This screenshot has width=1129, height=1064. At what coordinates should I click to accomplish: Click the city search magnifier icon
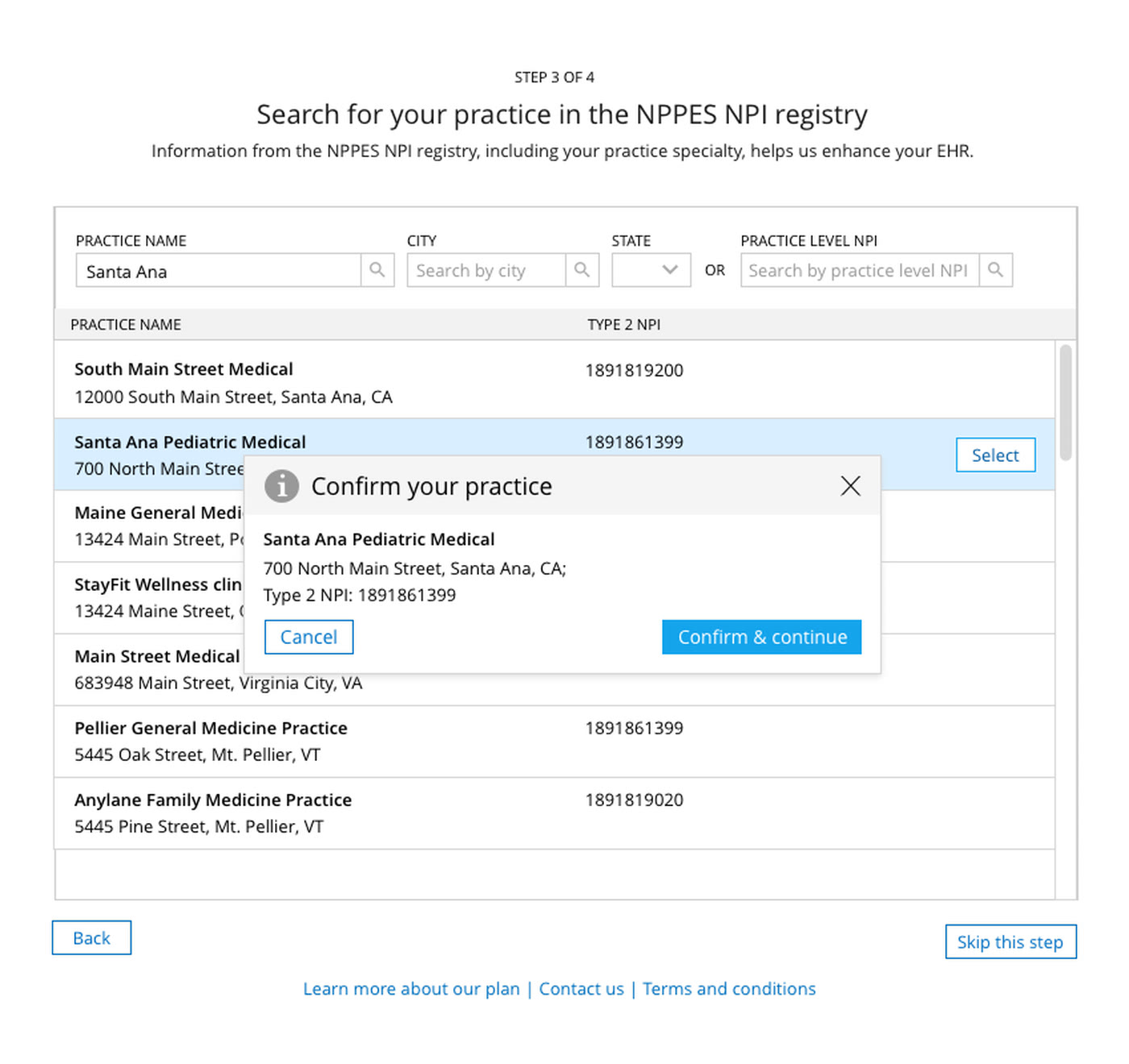(581, 270)
